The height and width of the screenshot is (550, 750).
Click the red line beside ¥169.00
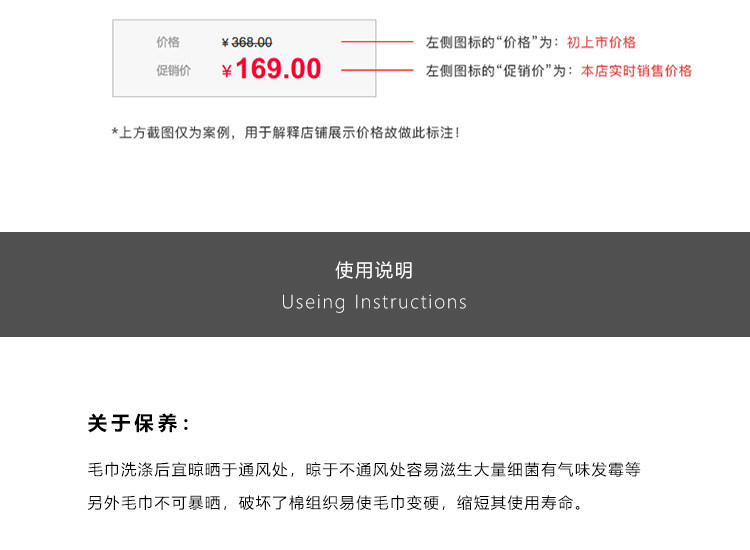pyautogui.click(x=377, y=70)
